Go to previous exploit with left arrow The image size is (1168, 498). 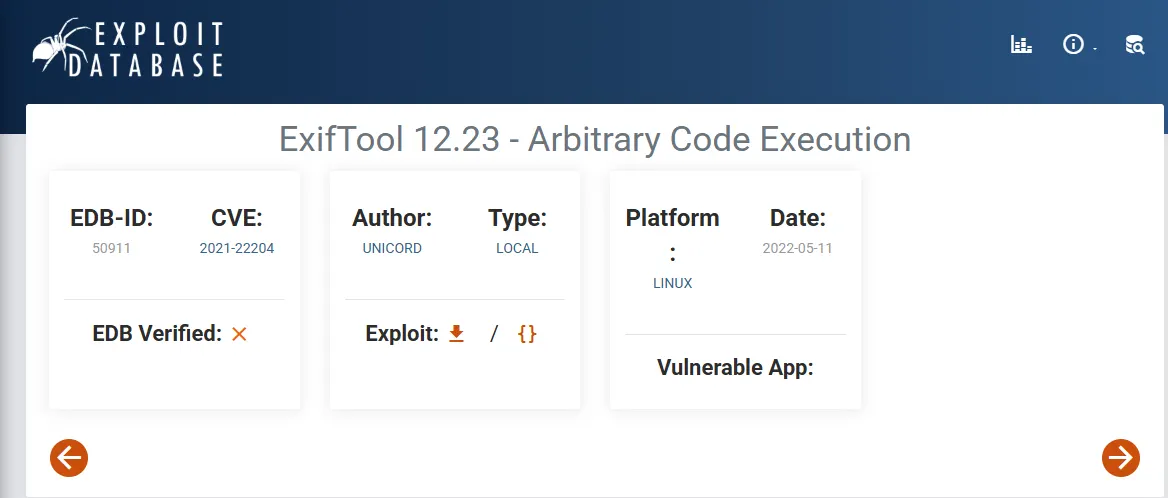[x=69, y=458]
